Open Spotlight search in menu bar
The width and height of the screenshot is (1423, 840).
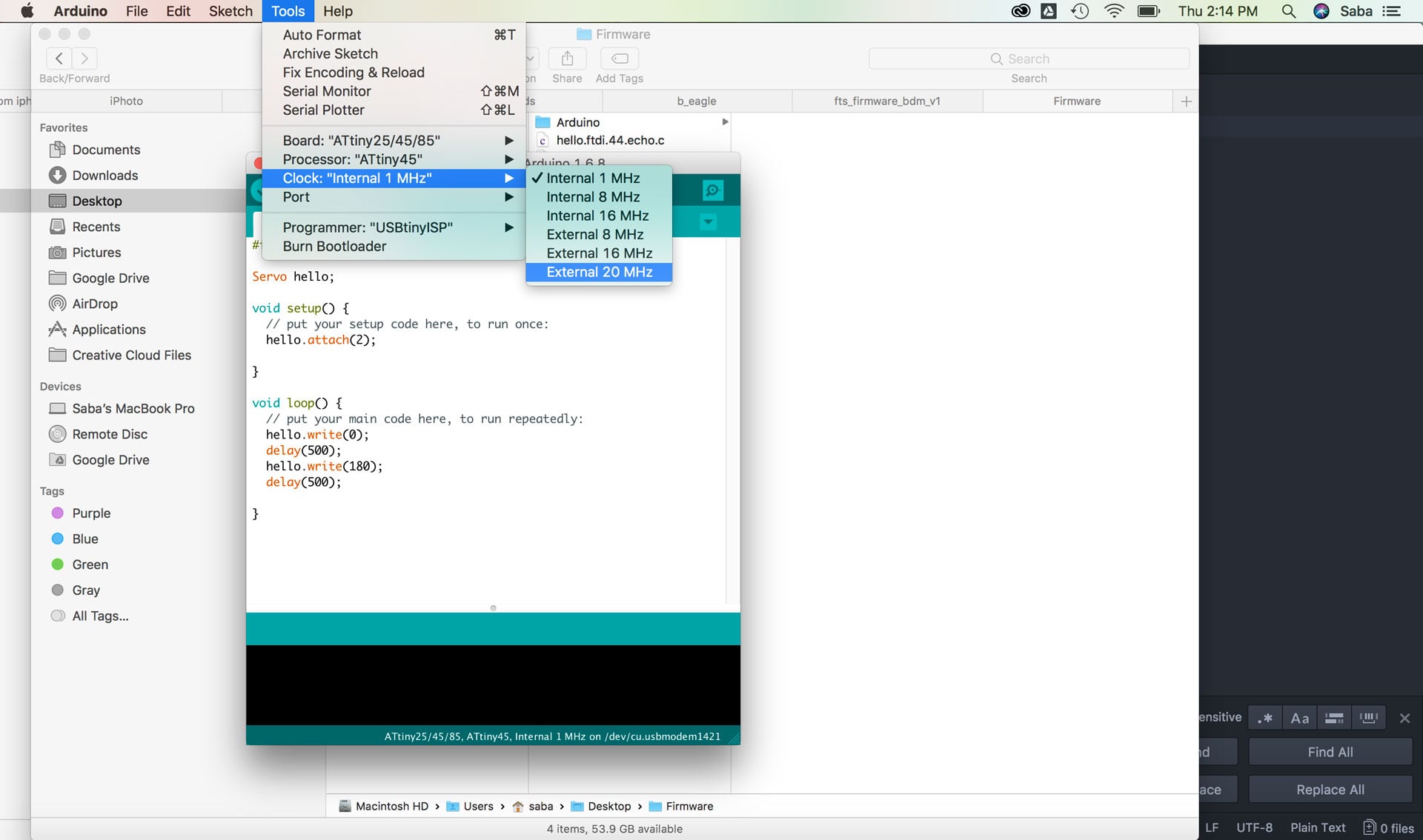[1289, 11]
